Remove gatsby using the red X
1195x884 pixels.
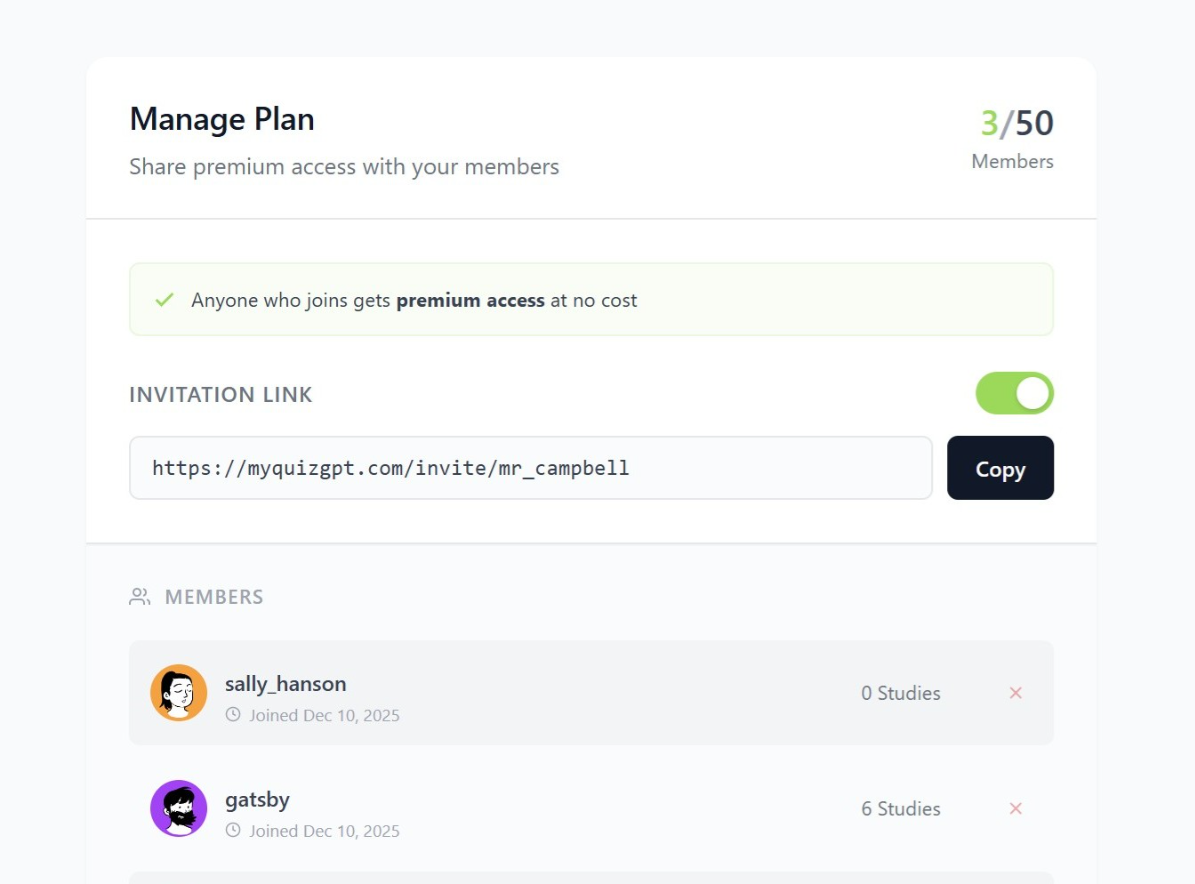1016,808
